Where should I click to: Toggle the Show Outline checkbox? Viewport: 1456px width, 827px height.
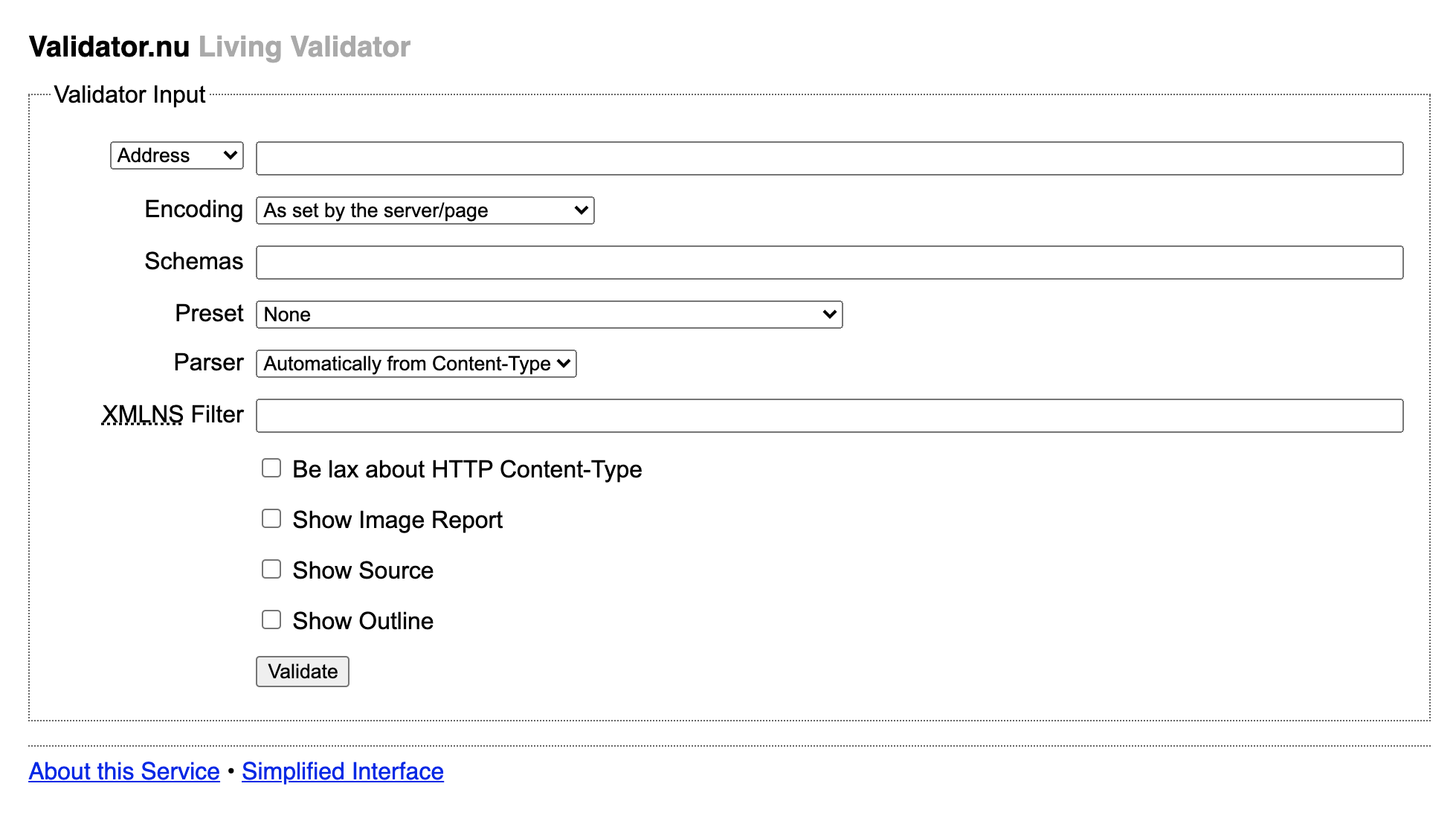tap(271, 620)
